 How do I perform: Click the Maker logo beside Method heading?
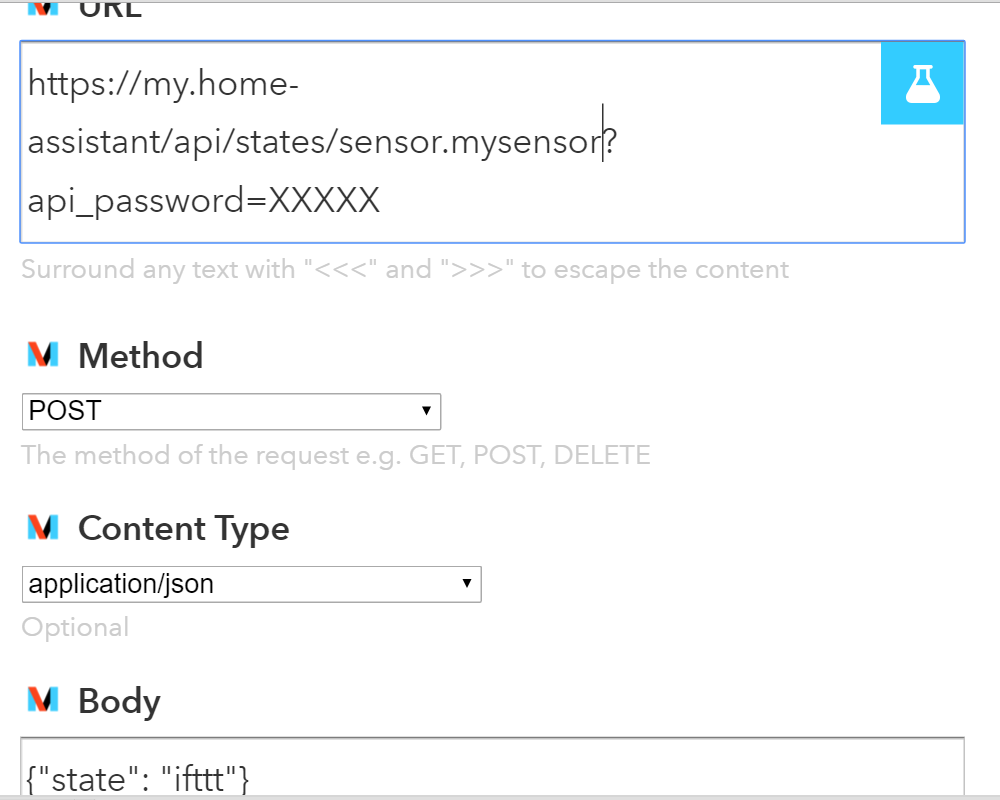pos(43,355)
